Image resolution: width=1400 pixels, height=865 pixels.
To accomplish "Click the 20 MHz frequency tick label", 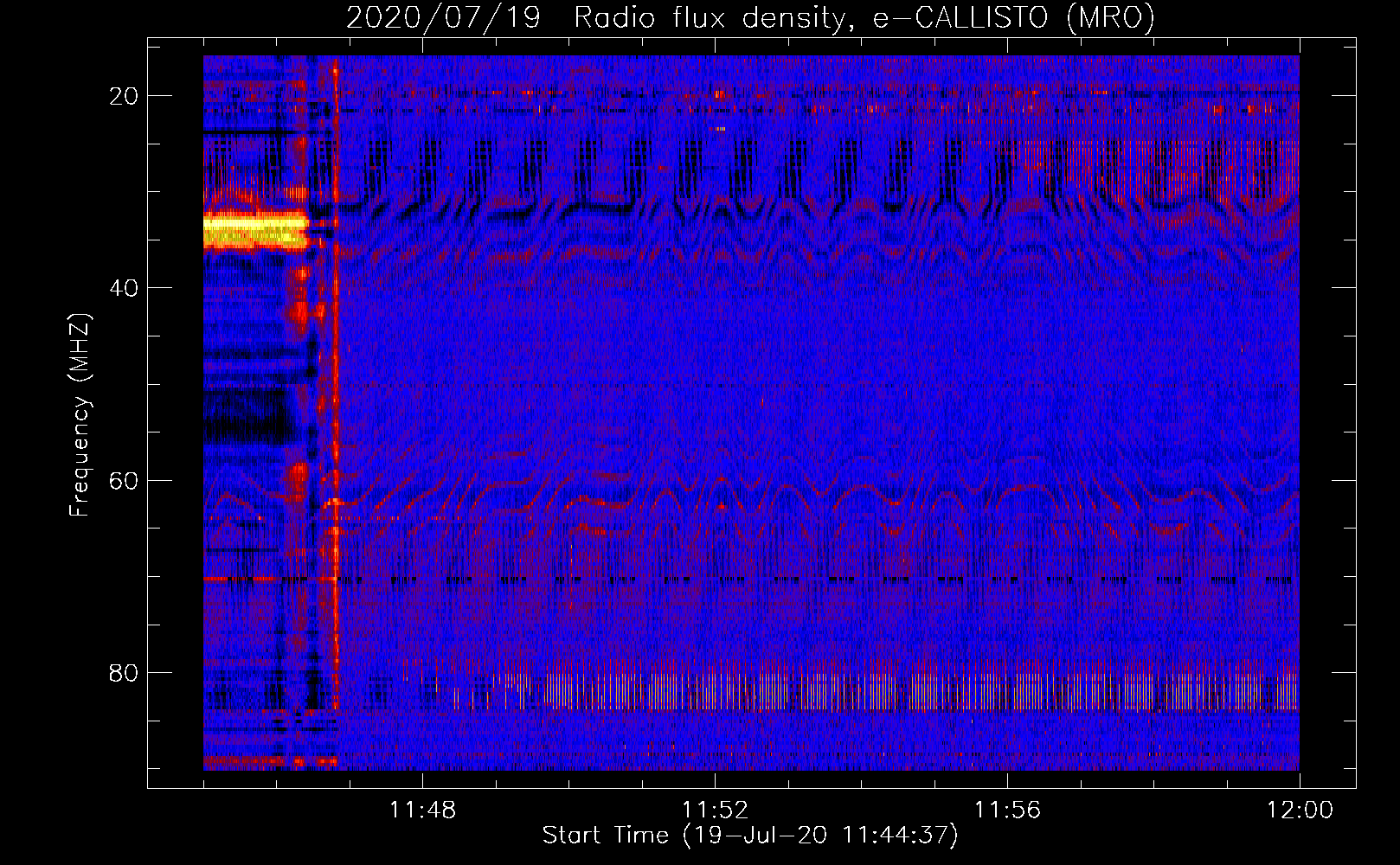I will pos(125,96).
